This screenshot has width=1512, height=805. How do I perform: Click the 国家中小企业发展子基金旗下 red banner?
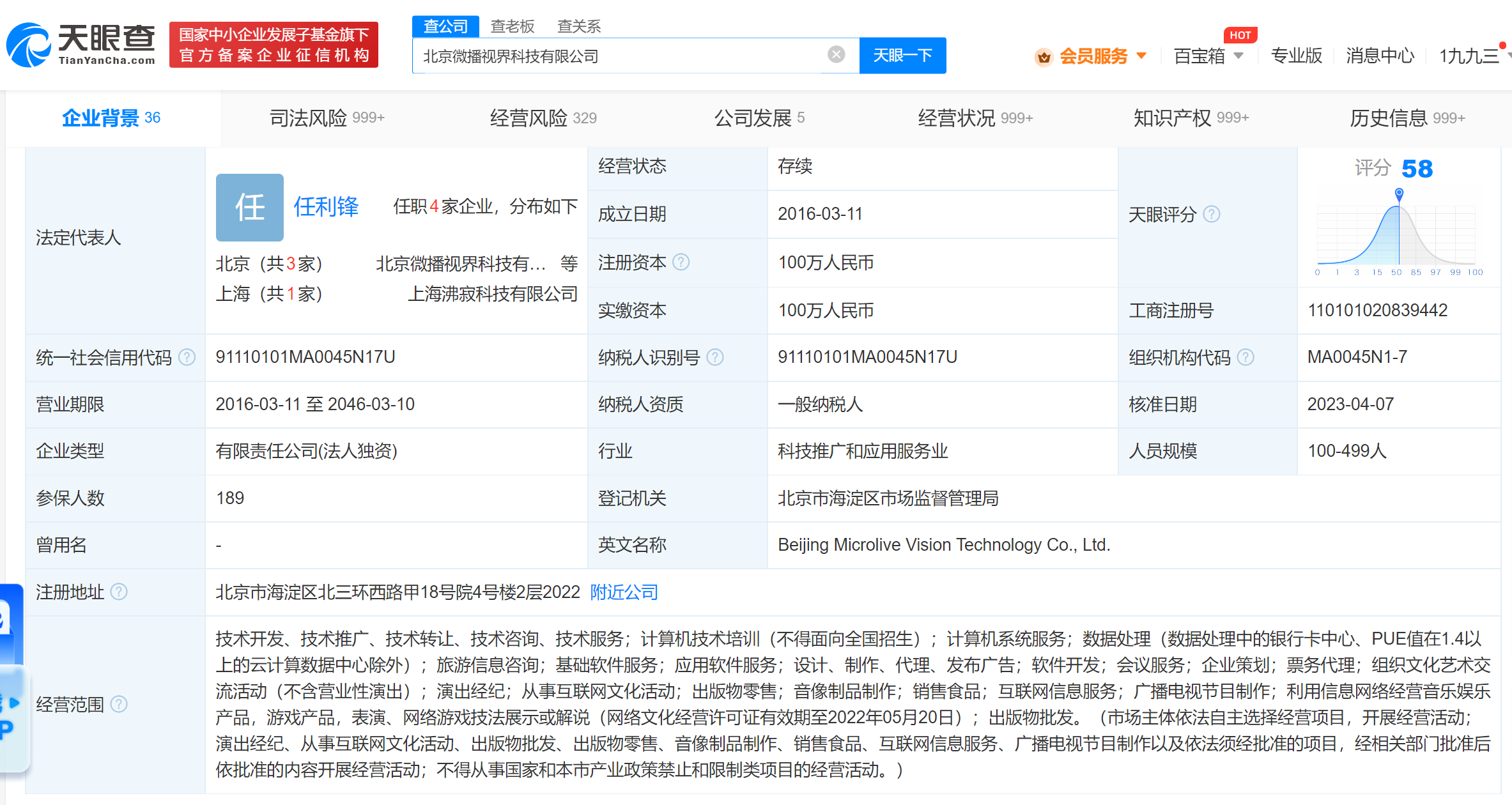click(274, 44)
